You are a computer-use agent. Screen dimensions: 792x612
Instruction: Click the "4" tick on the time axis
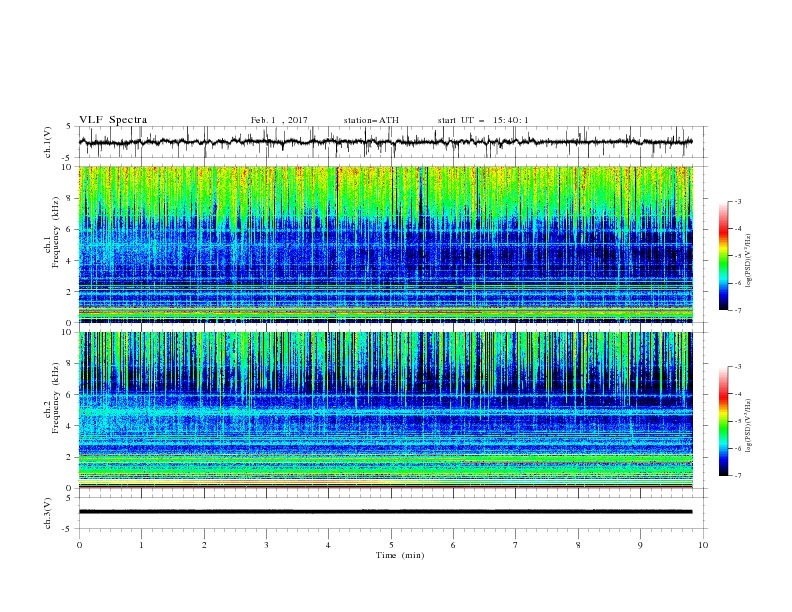(329, 545)
